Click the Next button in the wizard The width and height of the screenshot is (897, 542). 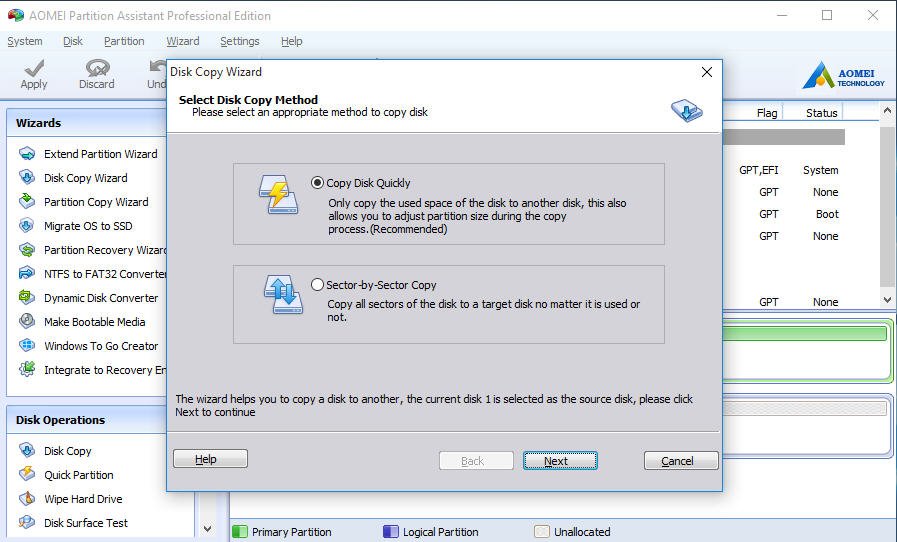[560, 461]
